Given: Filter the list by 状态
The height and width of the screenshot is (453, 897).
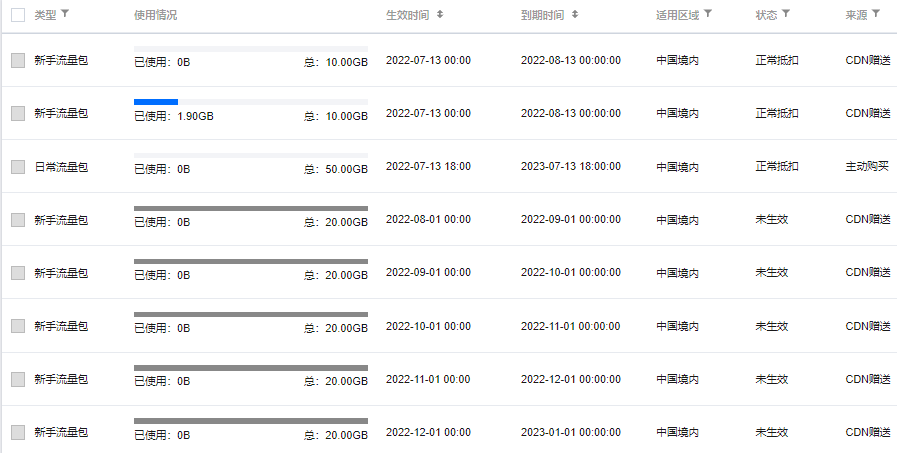Looking at the screenshot, I should coord(786,15).
